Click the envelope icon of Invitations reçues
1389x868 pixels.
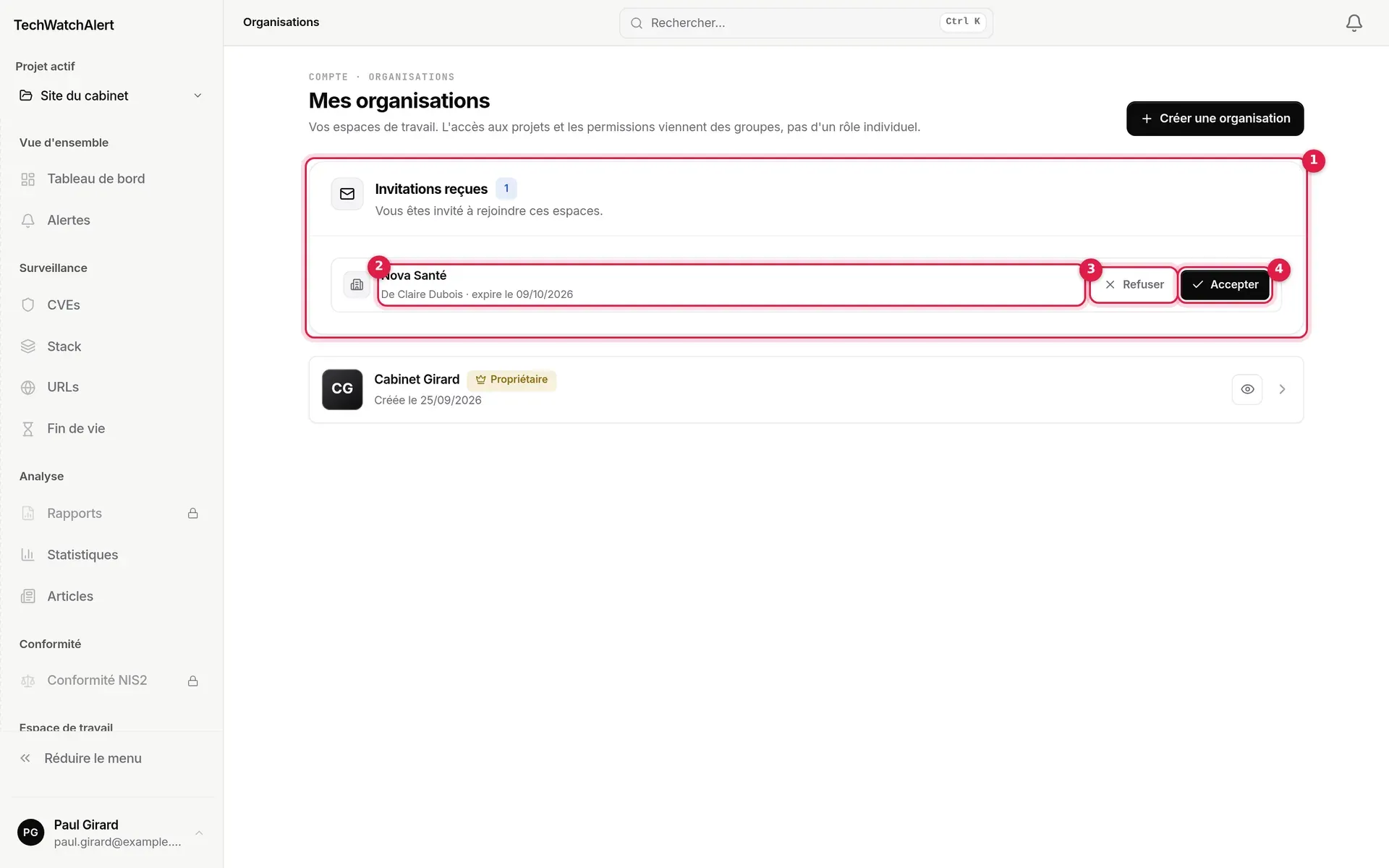tap(347, 194)
